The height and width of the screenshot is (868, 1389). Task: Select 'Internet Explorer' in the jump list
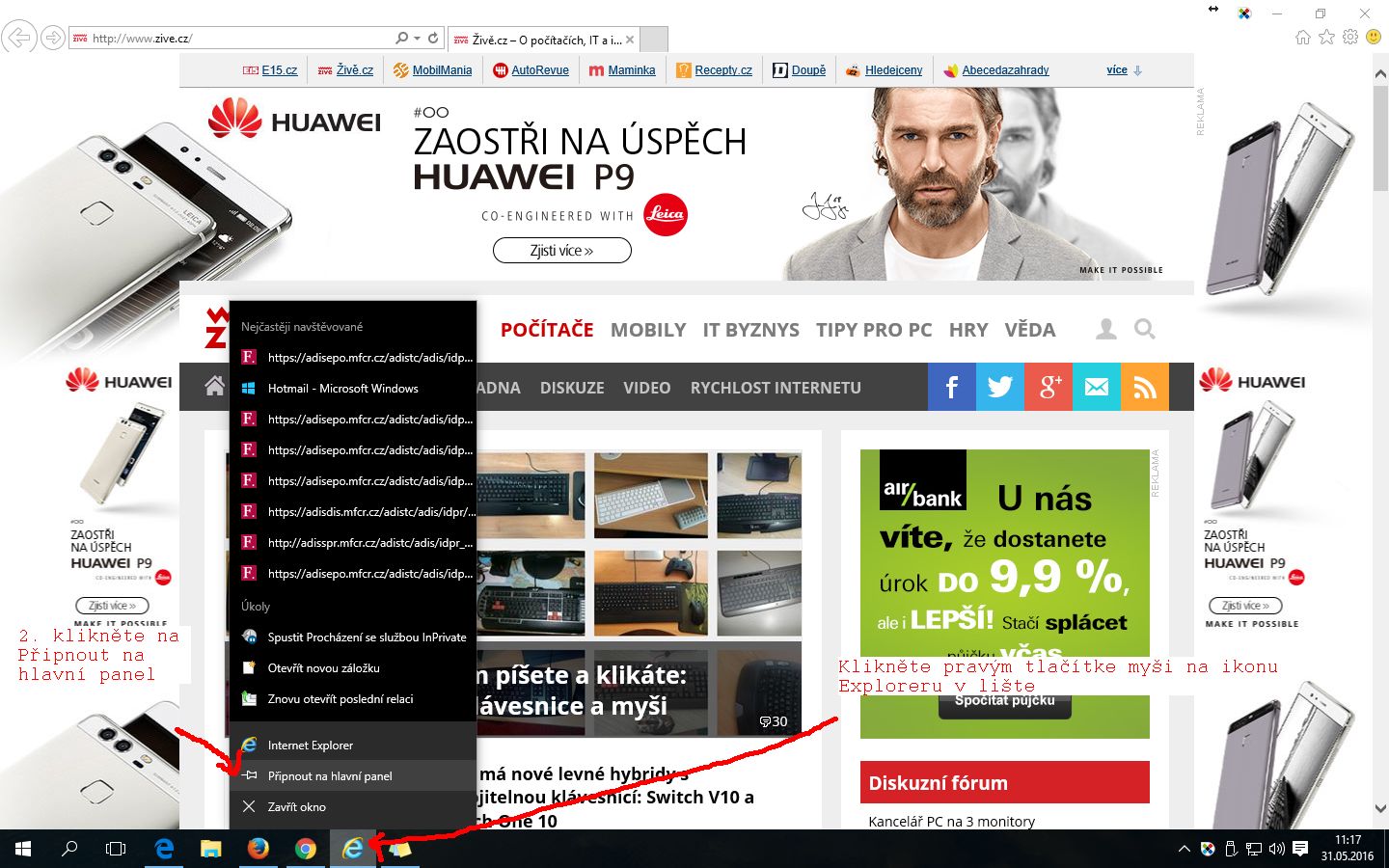click(353, 746)
